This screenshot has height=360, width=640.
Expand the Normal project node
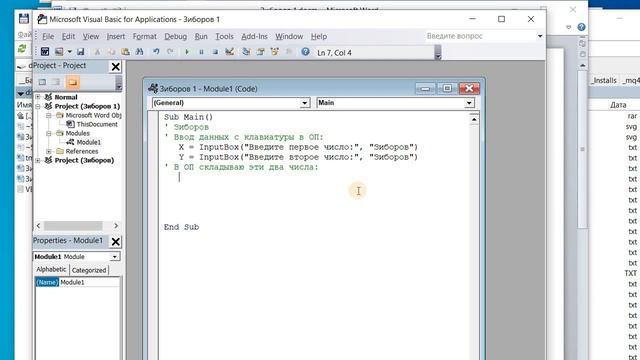click(x=38, y=97)
